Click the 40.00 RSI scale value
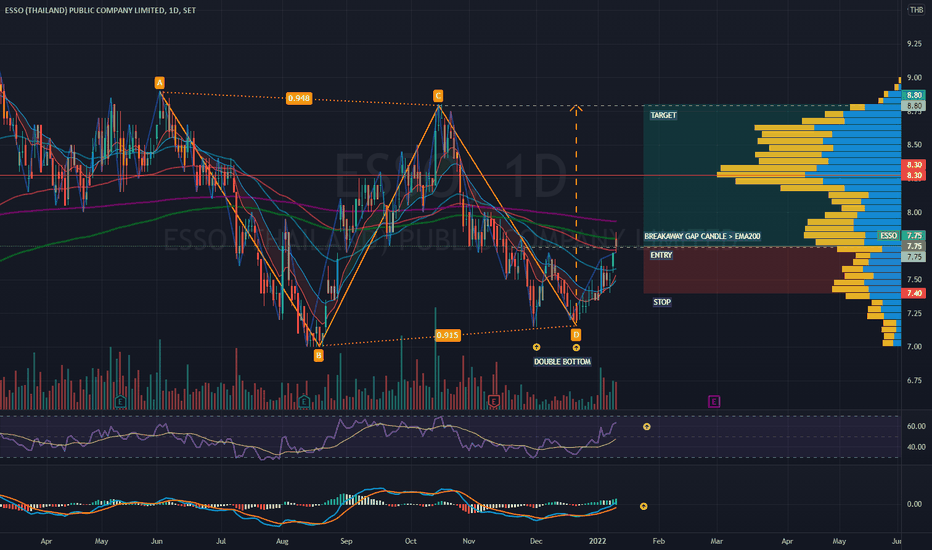 coord(915,447)
